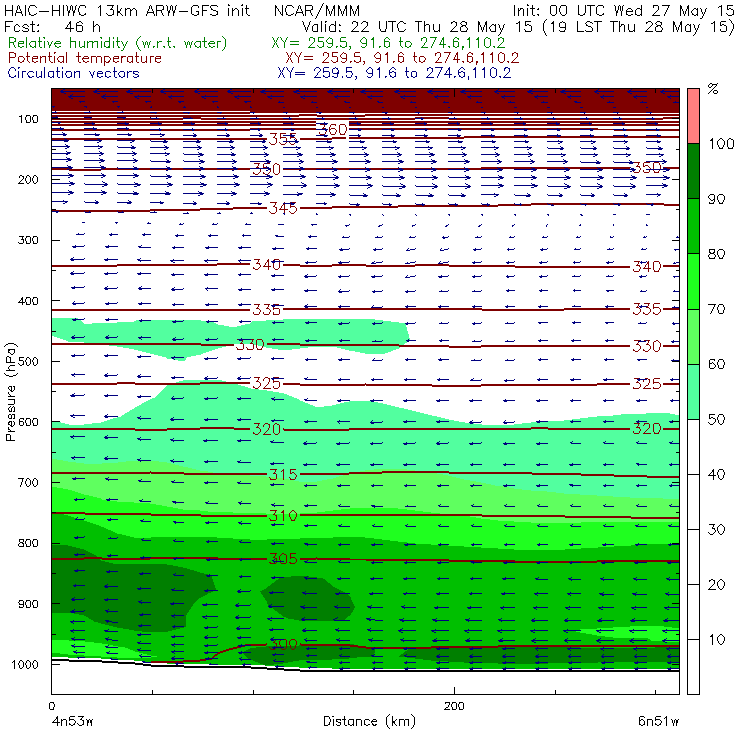Click the 'Fcst: 46 h' forecast text

(x=52, y=27)
